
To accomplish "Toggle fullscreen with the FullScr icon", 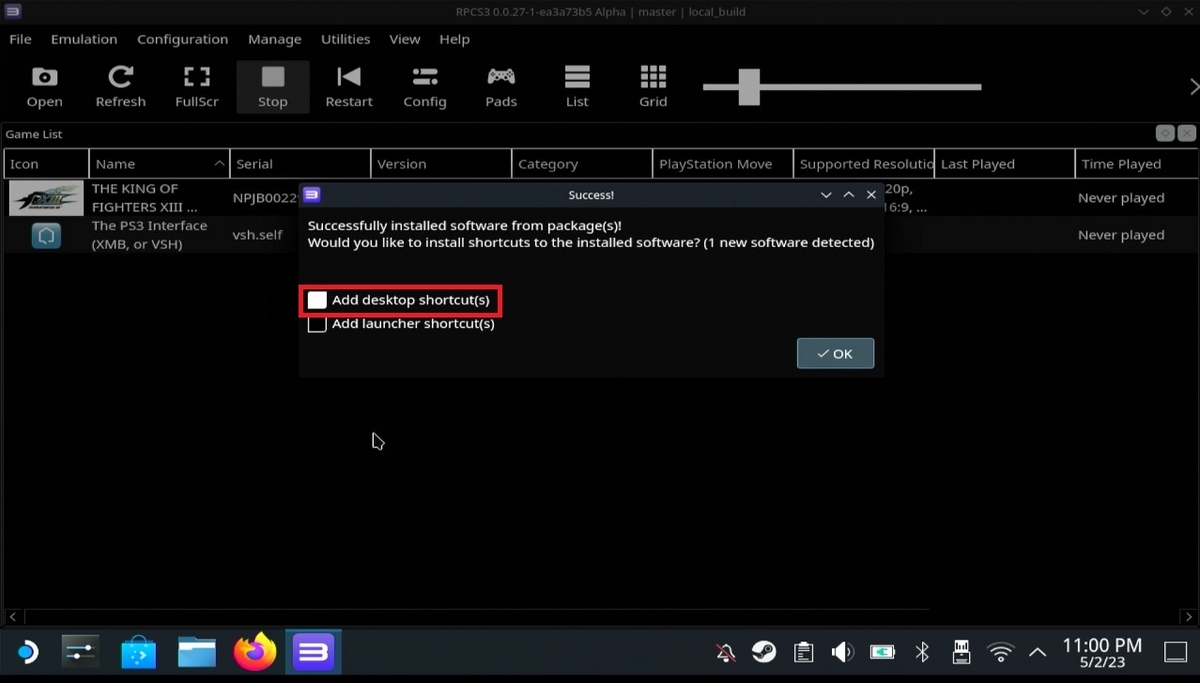I will [x=196, y=86].
